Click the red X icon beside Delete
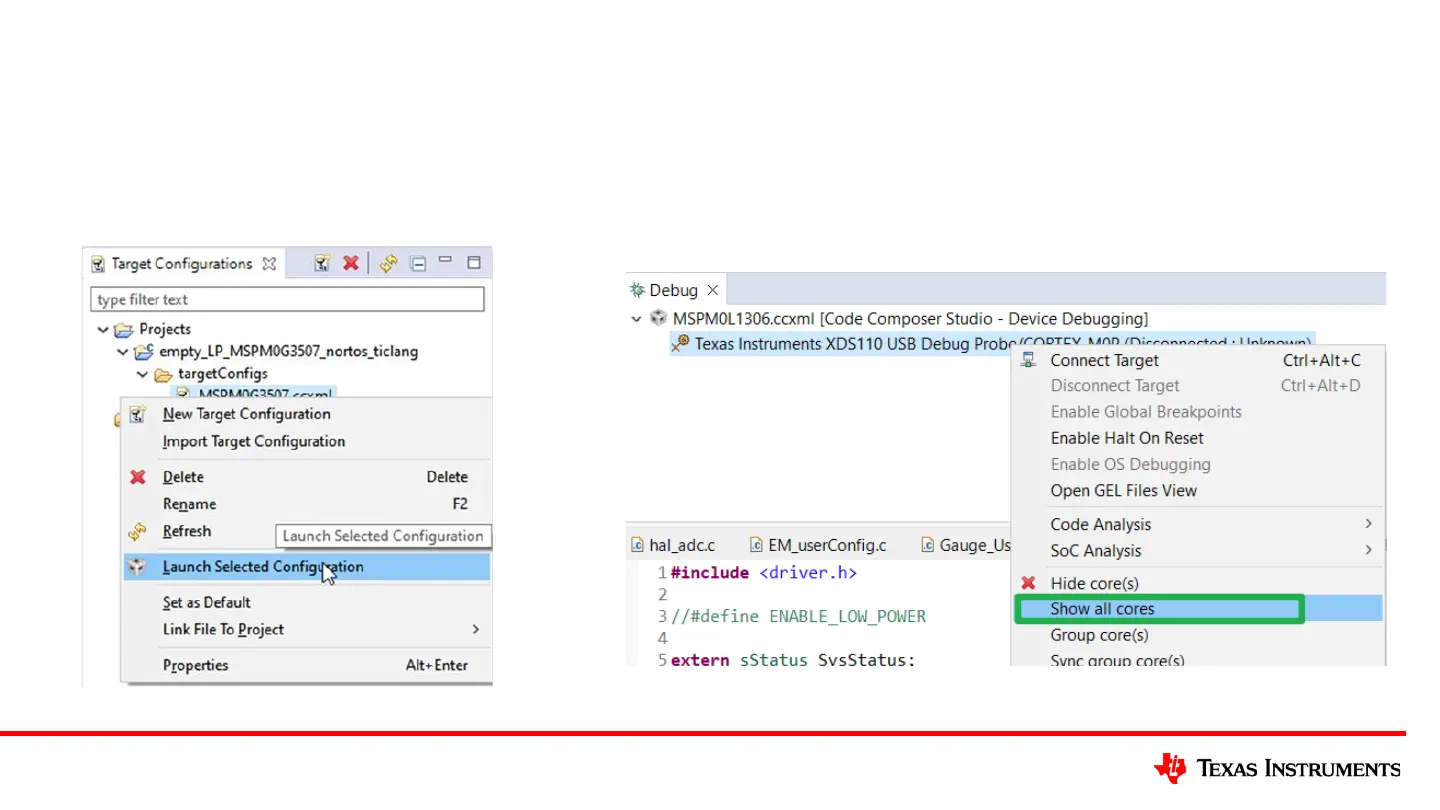1440x810 pixels. [x=138, y=477]
